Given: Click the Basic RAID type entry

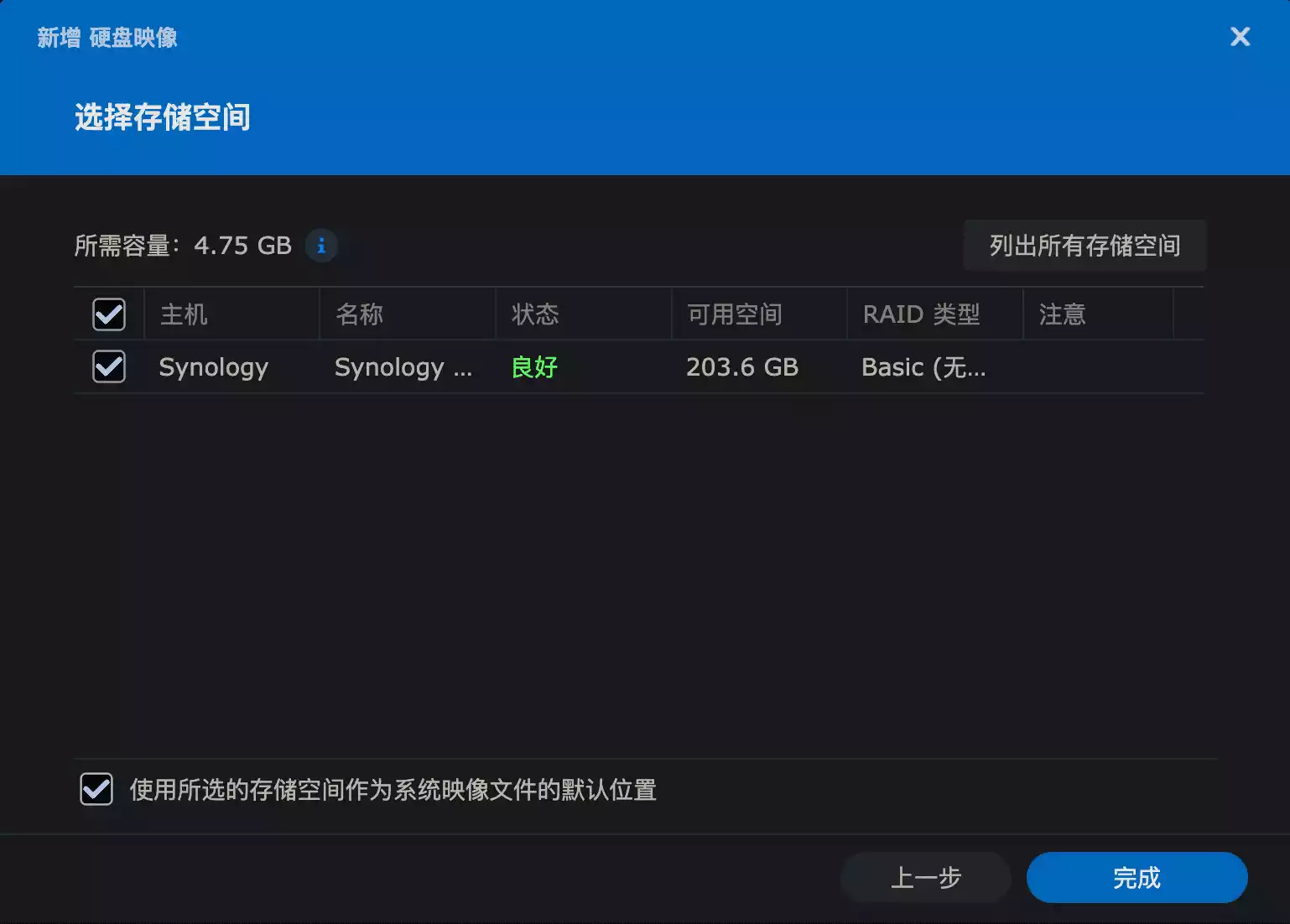Looking at the screenshot, I should (923, 366).
